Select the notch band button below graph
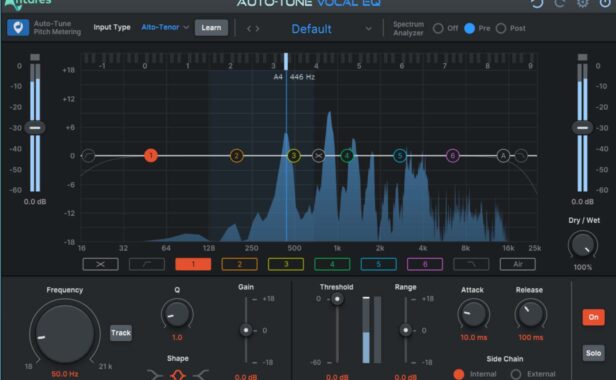616x380 pixels. (x=101, y=264)
